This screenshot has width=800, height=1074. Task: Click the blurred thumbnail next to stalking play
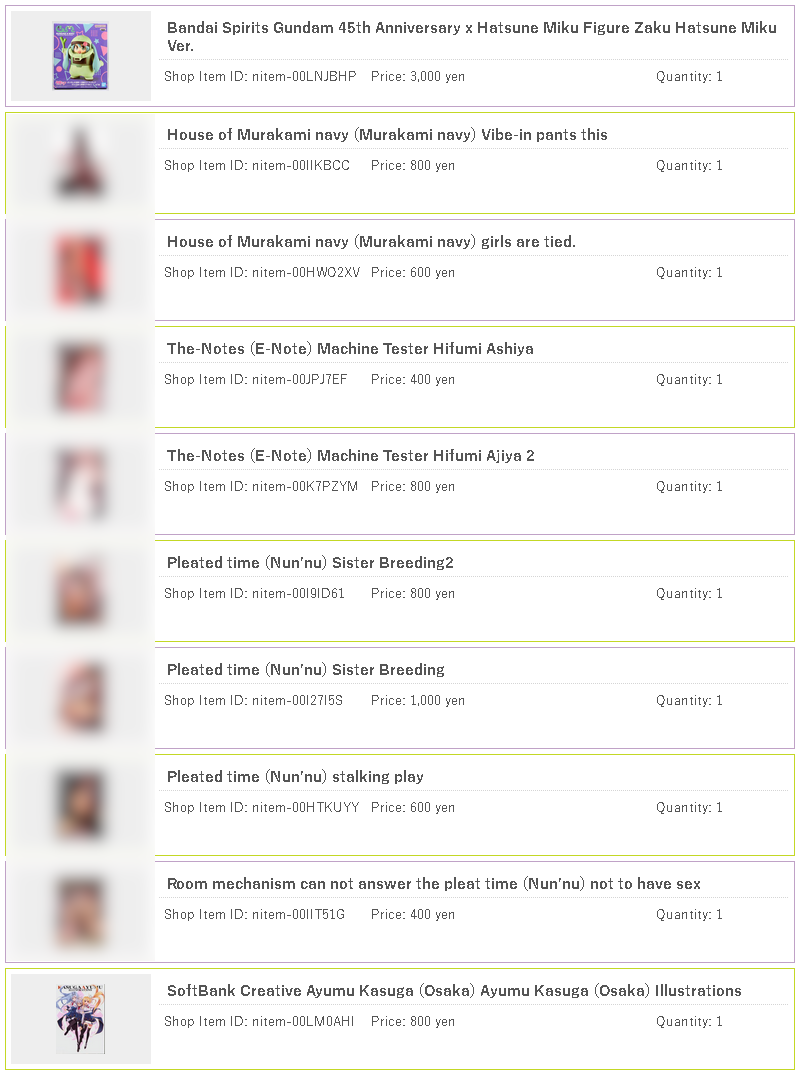coord(81,806)
